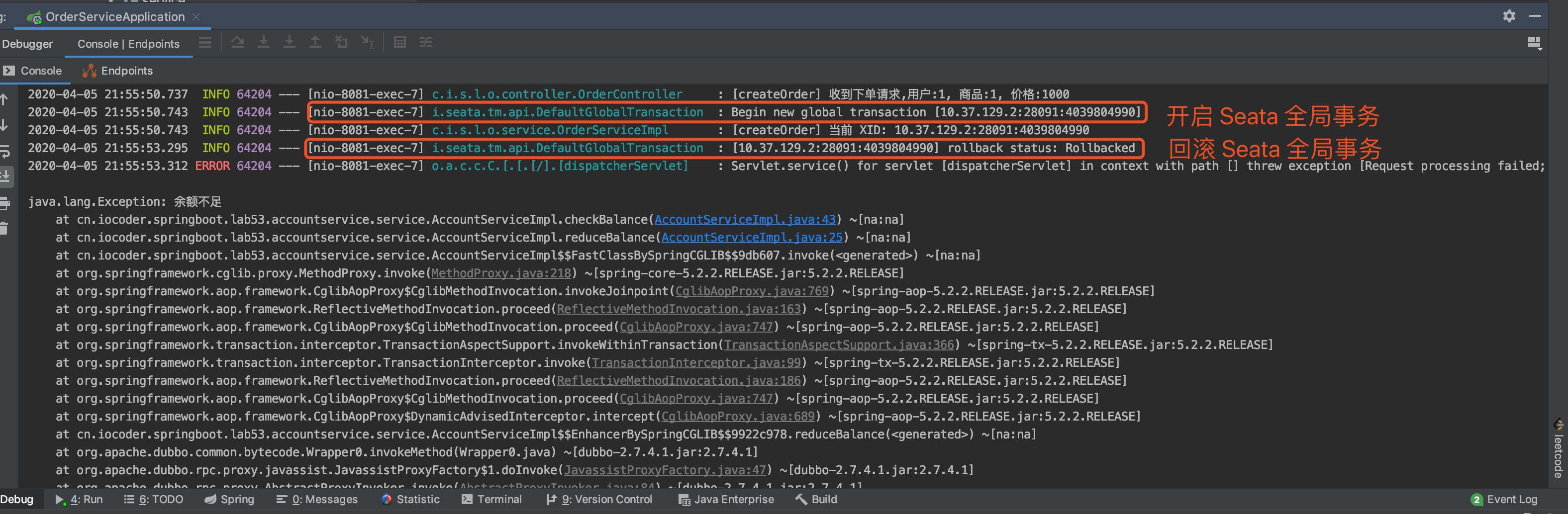
Task: Switch to the Debugger tab
Action: 27,44
